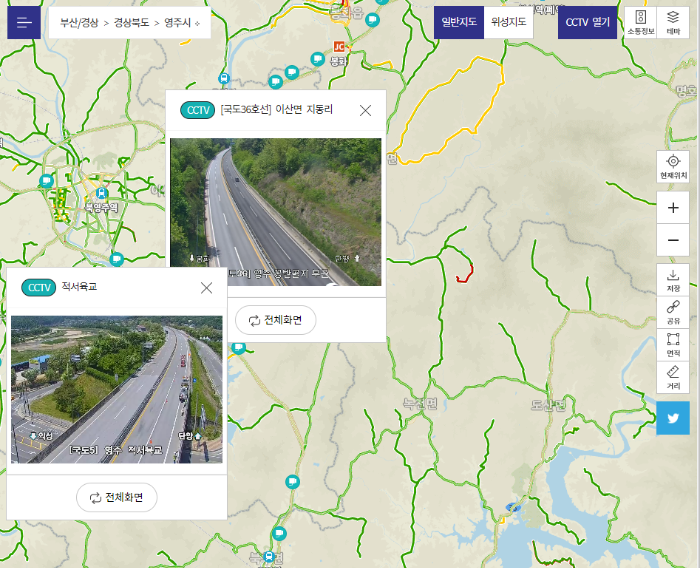700x568 pixels.
Task: Open the 테마 layers panel
Action: point(673,22)
